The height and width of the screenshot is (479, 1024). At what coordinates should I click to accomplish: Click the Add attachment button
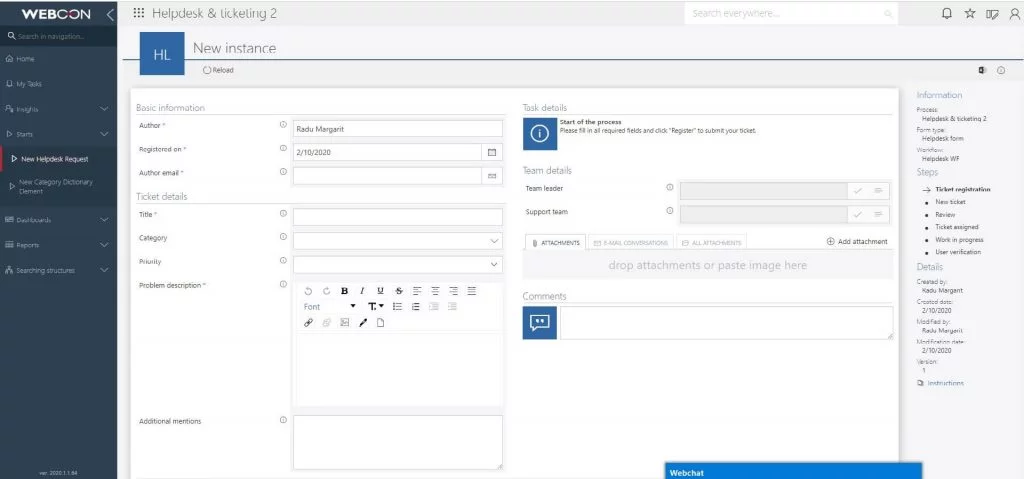click(x=857, y=242)
